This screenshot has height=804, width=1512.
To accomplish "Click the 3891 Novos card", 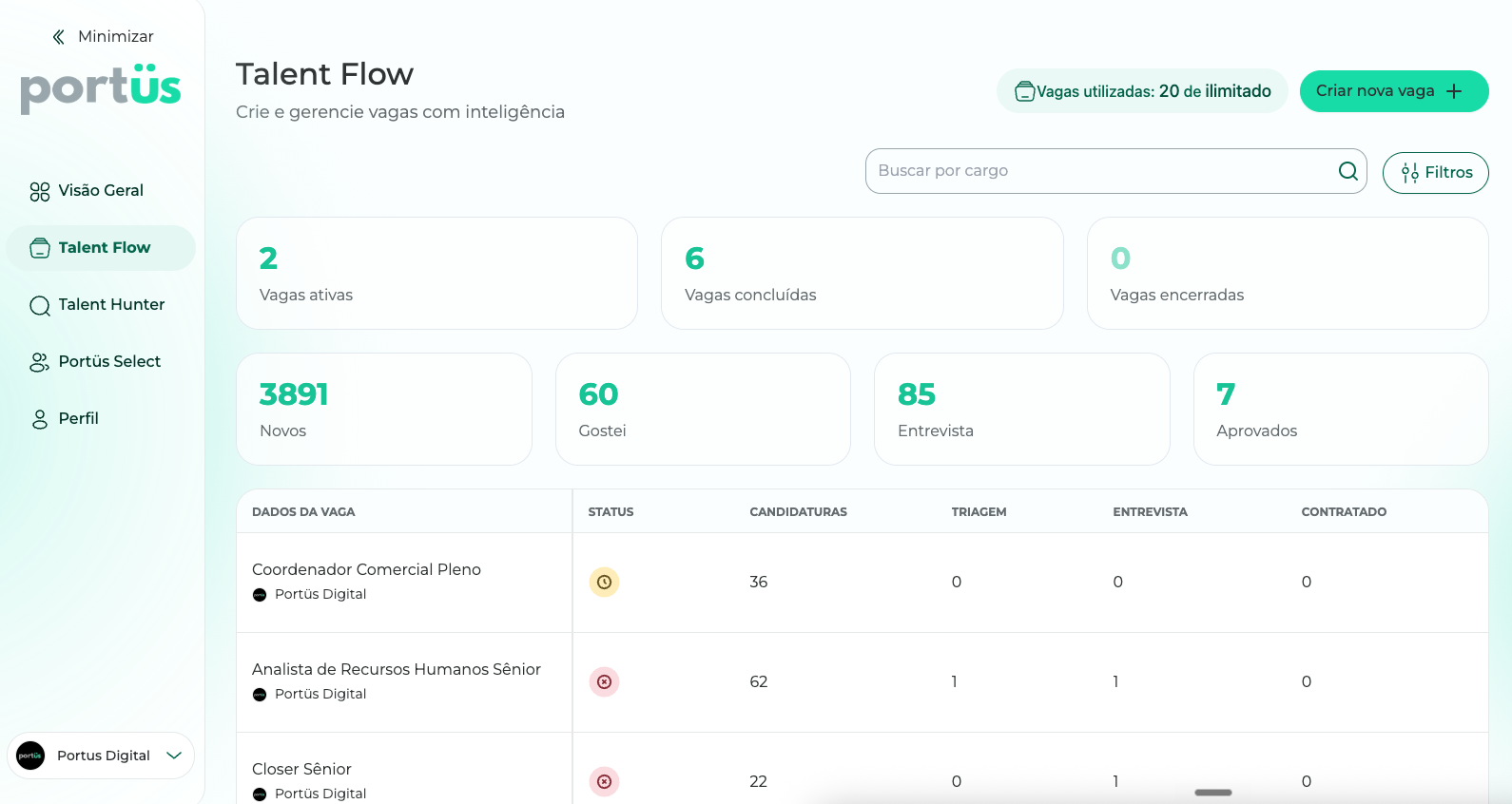I will coord(384,410).
